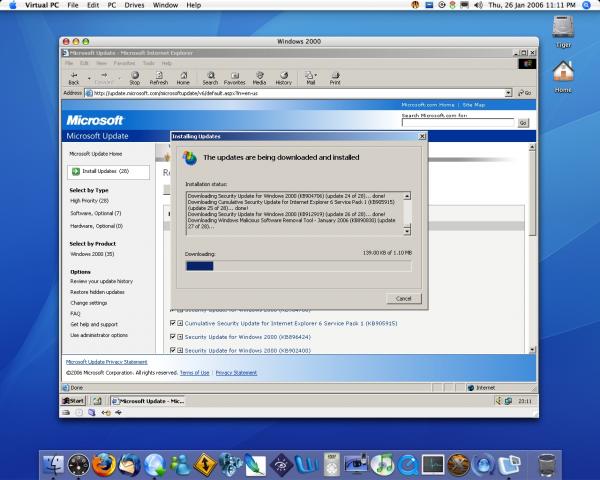600x480 pixels.
Task: Click Microsoft Update taskbar window button
Action: (147, 401)
